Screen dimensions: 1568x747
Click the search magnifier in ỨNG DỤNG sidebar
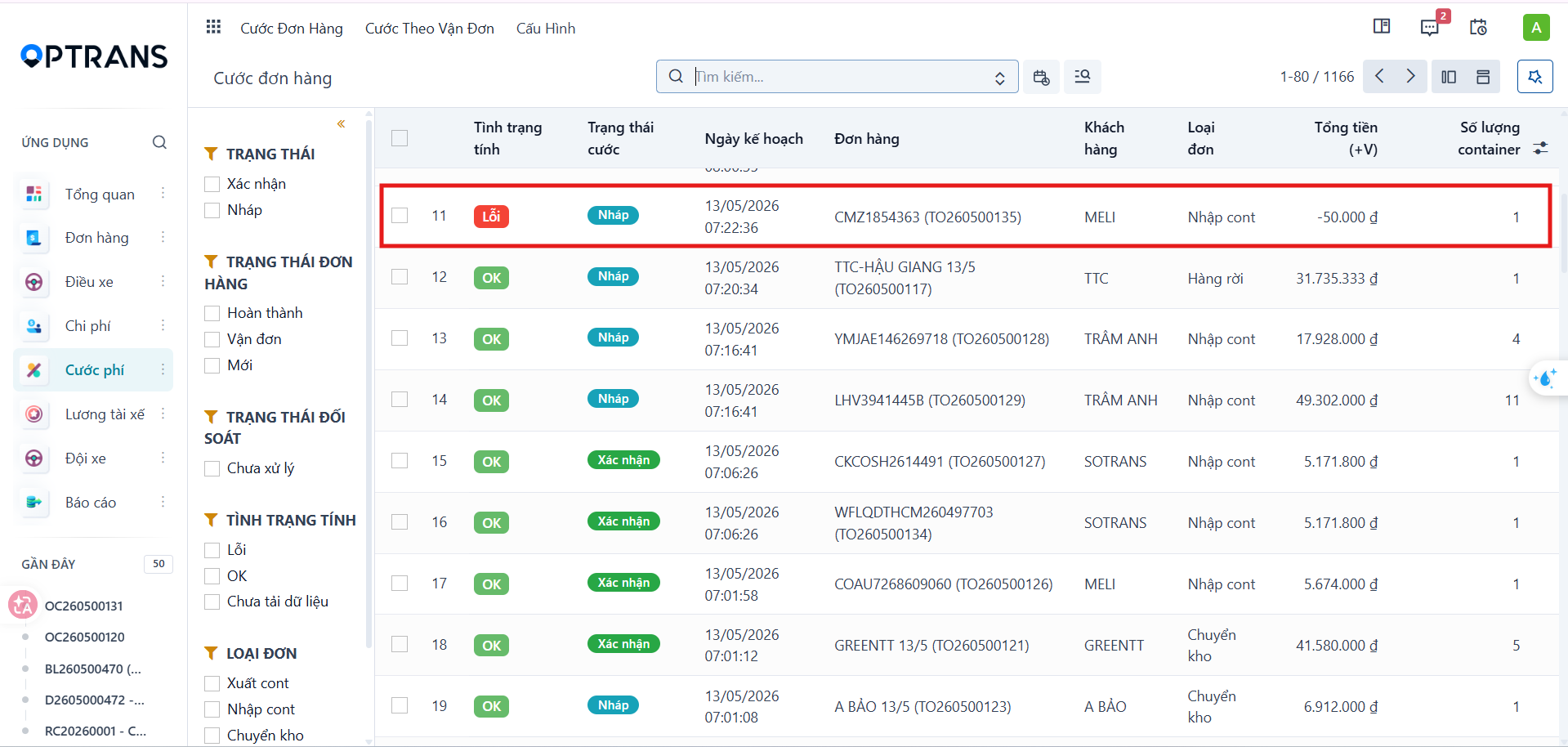tap(159, 142)
